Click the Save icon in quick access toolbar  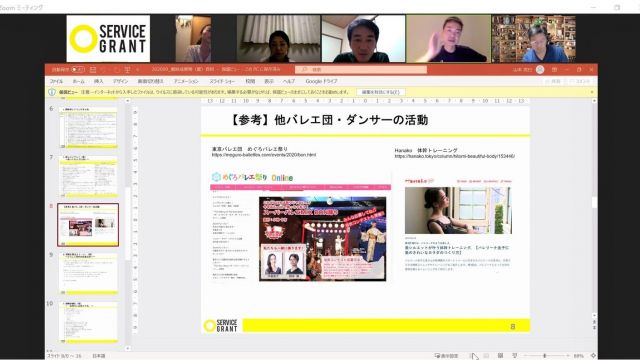pyautogui.click(x=93, y=70)
